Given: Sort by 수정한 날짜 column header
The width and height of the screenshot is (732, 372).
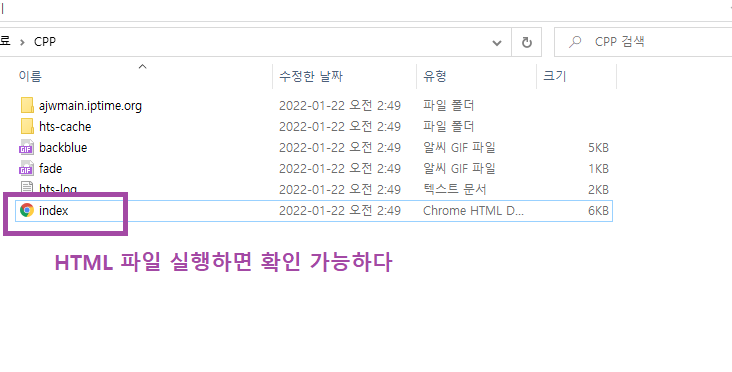Looking at the screenshot, I should [311, 76].
